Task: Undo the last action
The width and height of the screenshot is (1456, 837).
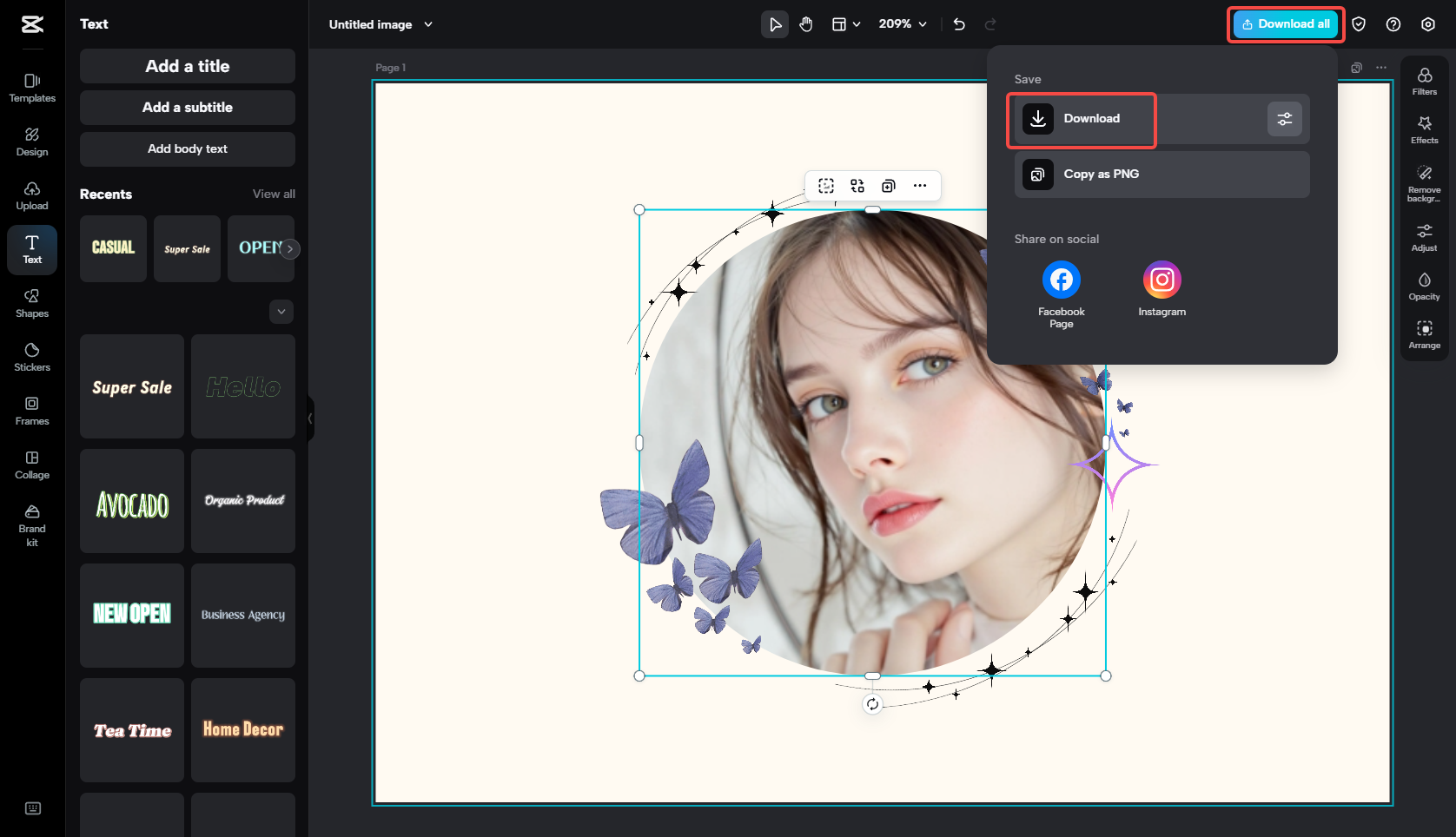Action: coord(959,24)
